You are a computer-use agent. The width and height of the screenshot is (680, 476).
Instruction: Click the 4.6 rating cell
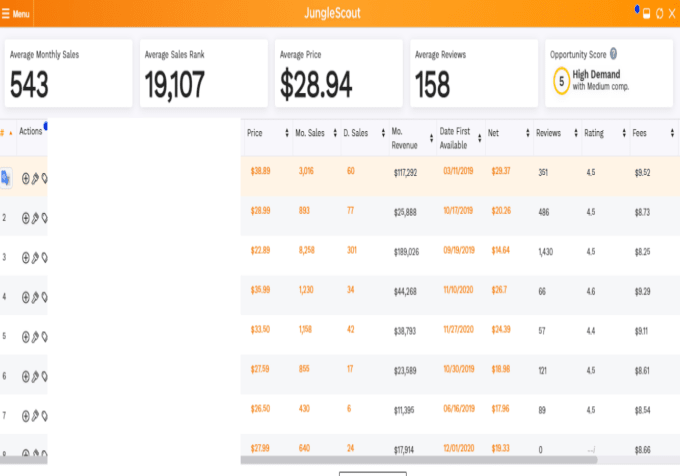pyautogui.click(x=591, y=291)
